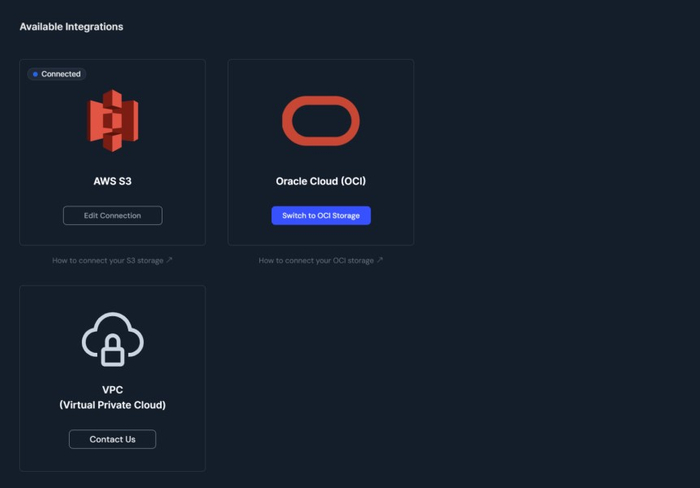Click the blue dot in Connected badge
The image size is (700, 488).
[x=35, y=74]
